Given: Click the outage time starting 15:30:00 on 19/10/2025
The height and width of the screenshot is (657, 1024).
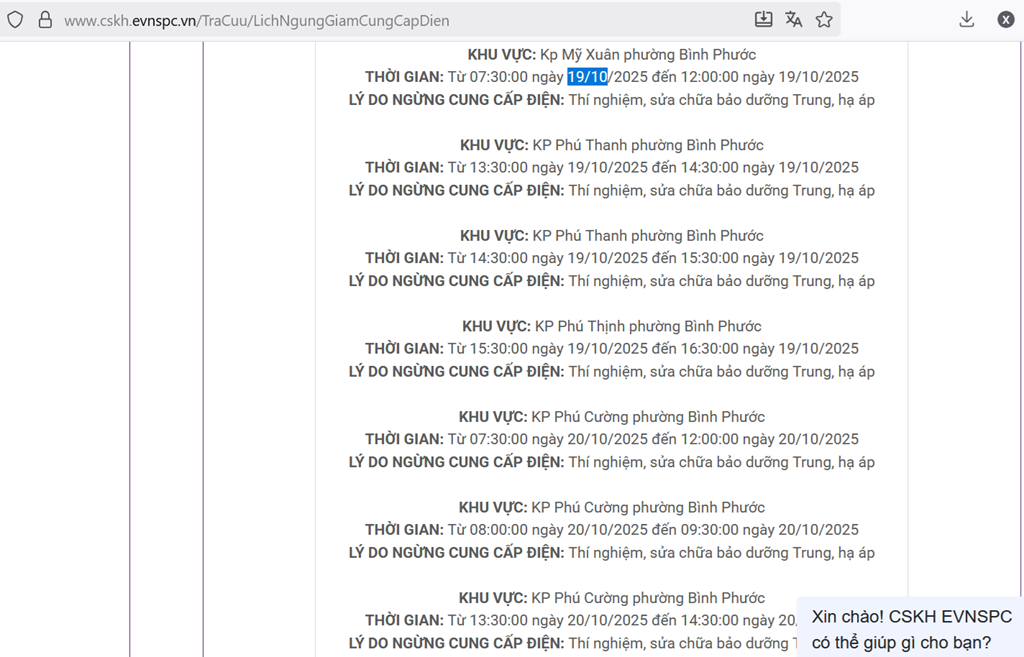Looking at the screenshot, I should [x=652, y=348].
